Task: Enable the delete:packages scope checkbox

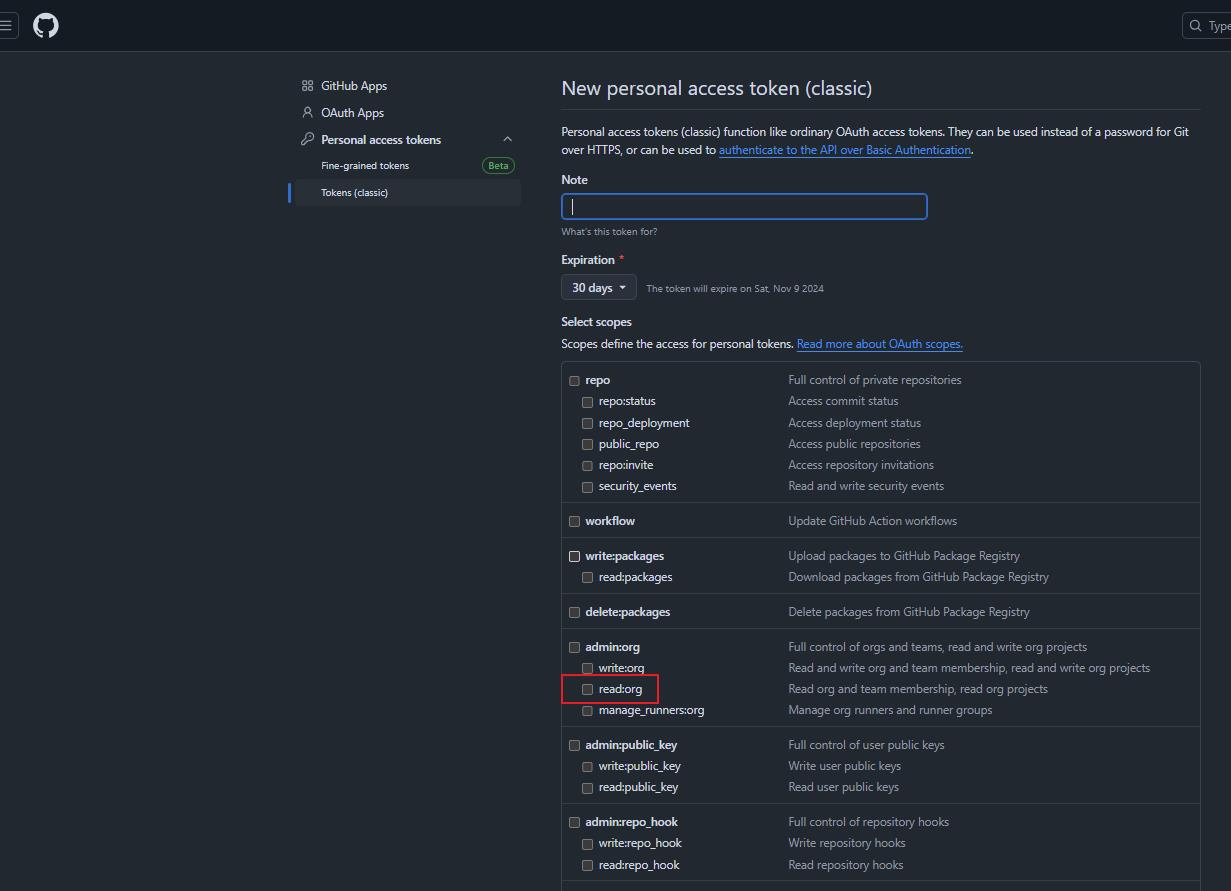Action: (x=575, y=613)
